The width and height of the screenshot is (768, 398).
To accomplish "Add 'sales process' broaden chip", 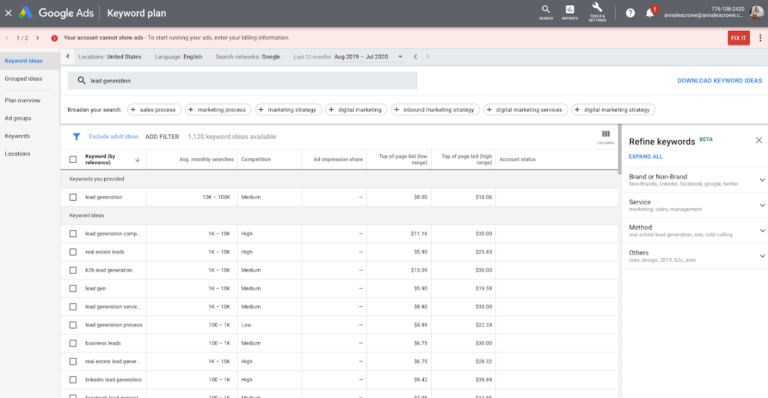I will click(x=154, y=110).
